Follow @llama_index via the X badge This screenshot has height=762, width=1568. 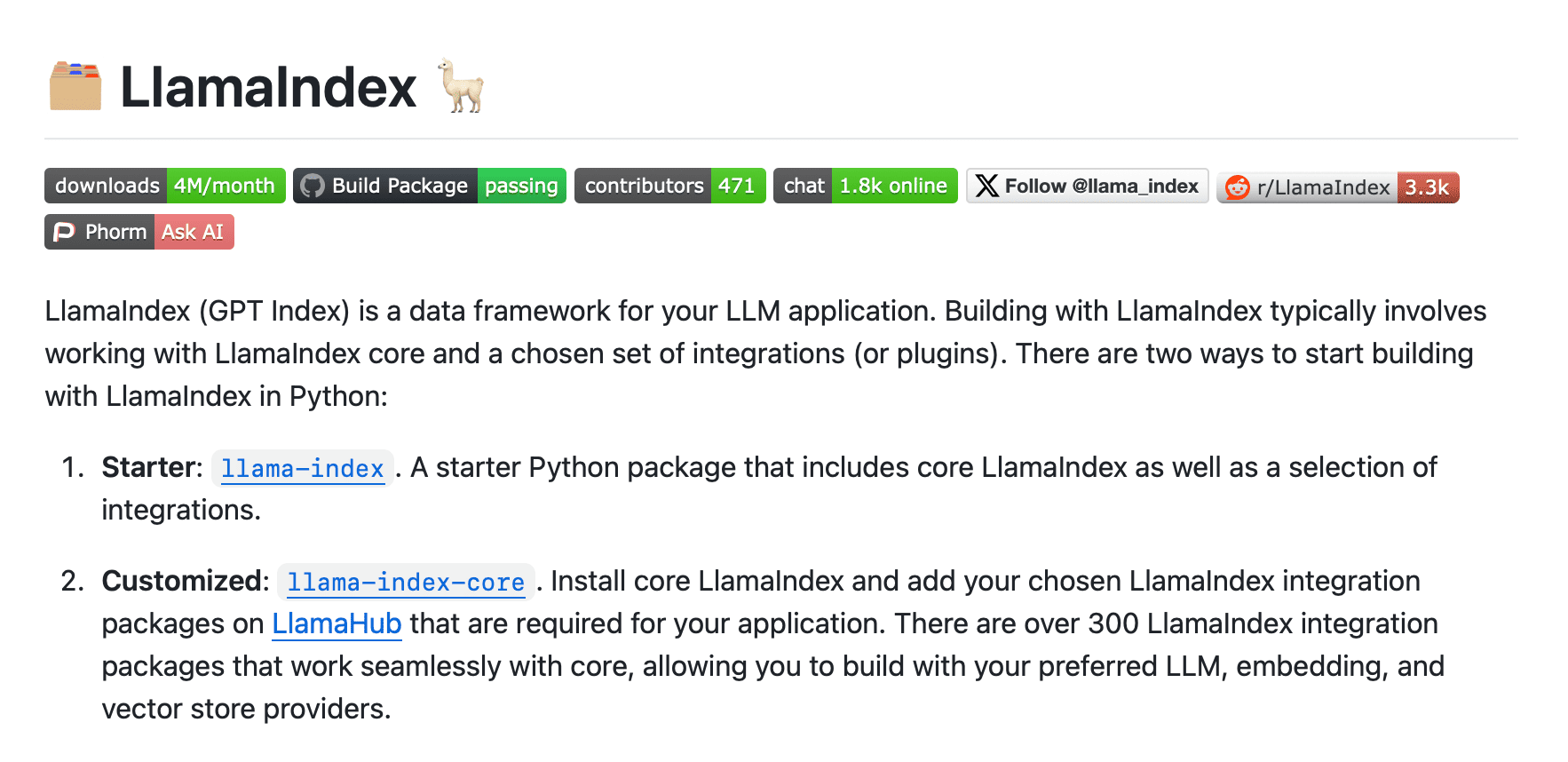click(1088, 186)
